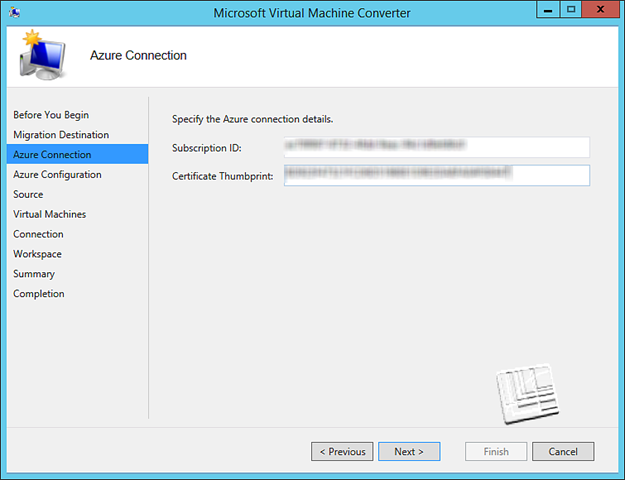Click the Subscription ID input field
Image resolution: width=625 pixels, height=480 pixels.
(437, 147)
